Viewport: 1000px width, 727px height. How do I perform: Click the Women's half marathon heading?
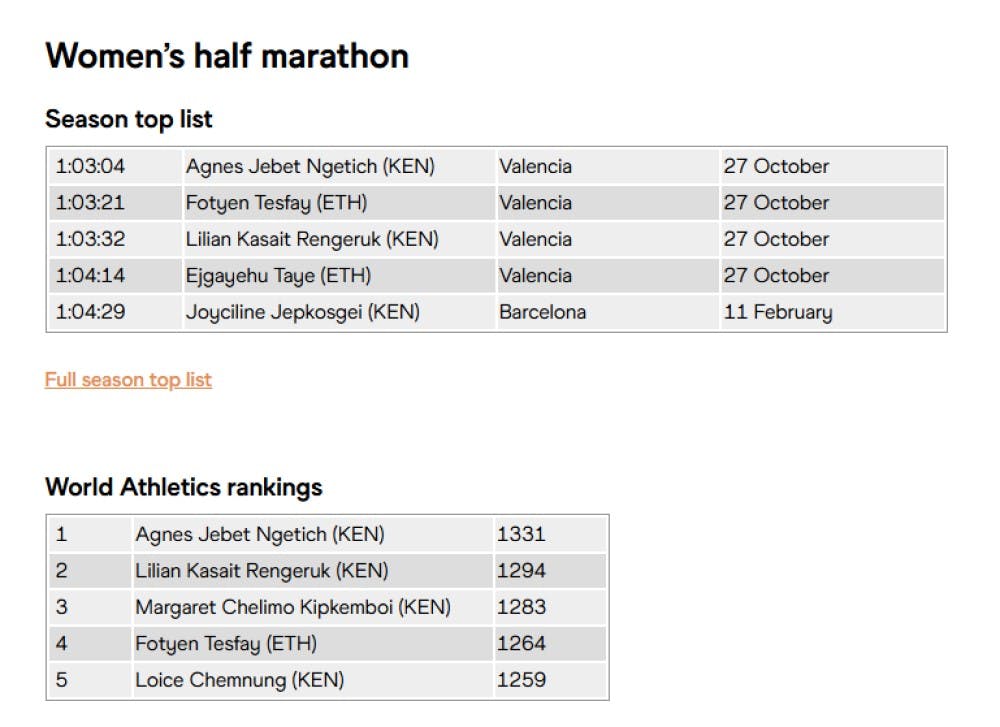(x=227, y=55)
